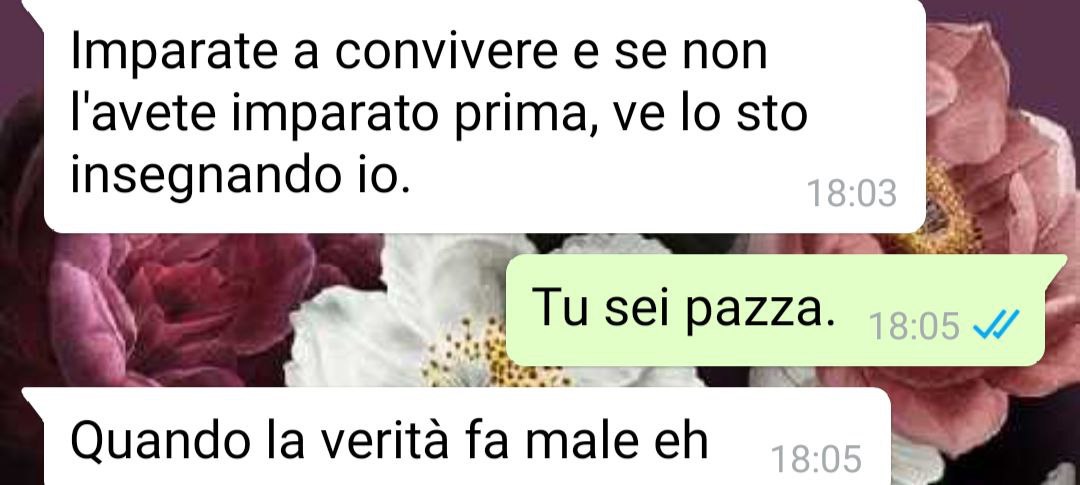Tap the tail corner of "Quando la verità" bubble
1080x485 pixels.
[33, 396]
